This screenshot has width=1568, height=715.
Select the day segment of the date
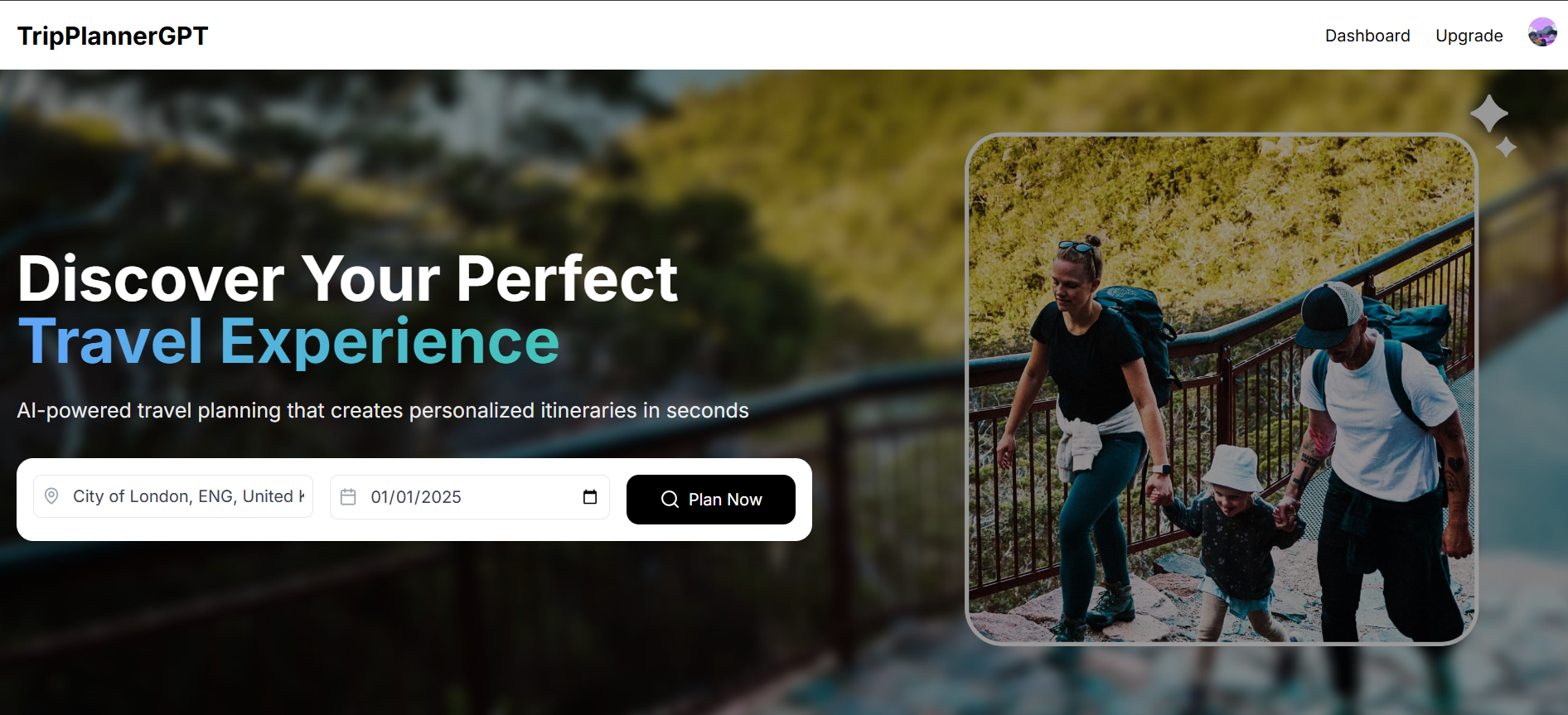tap(405, 497)
